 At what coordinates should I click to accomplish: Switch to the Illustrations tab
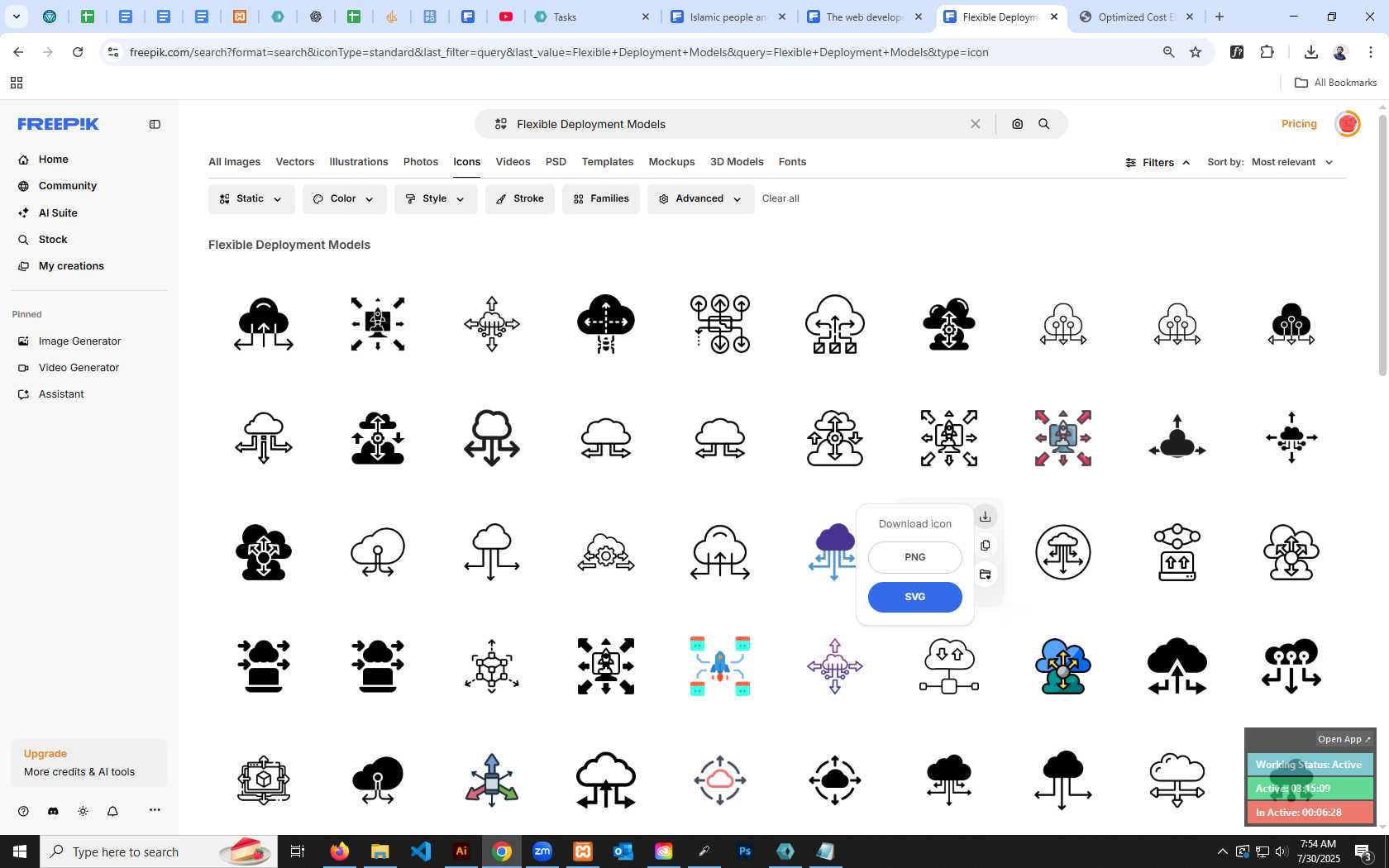pos(359,162)
